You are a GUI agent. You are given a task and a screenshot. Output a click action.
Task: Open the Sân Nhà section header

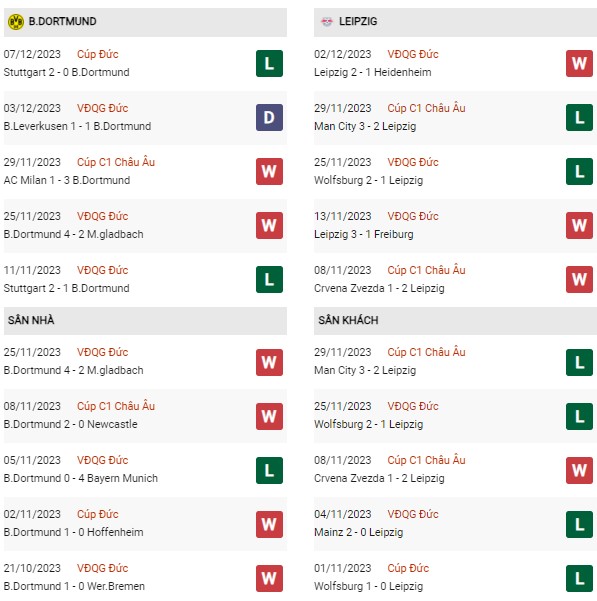pyautogui.click(x=145, y=321)
